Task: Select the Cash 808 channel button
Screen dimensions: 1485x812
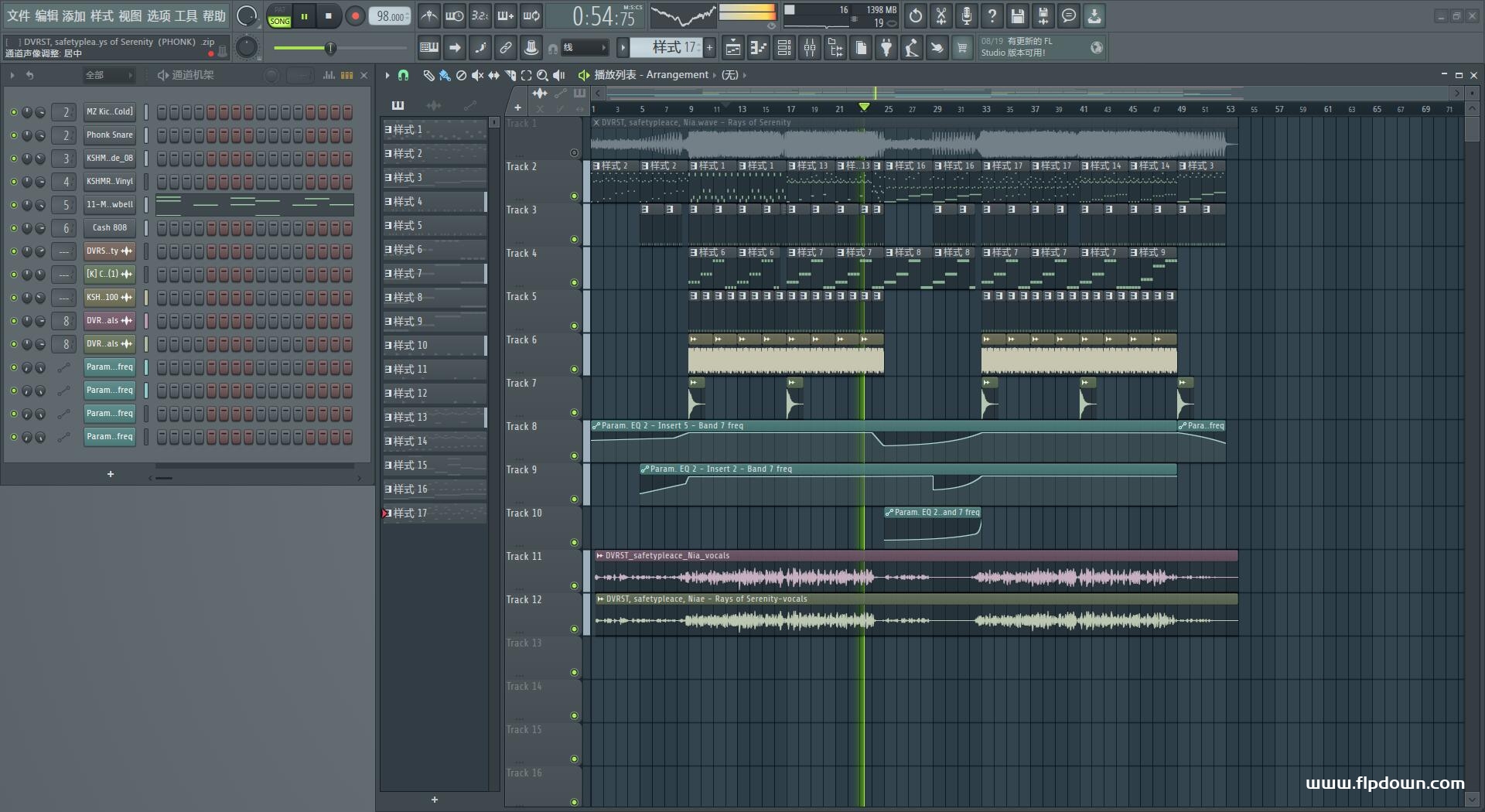Action: point(109,228)
